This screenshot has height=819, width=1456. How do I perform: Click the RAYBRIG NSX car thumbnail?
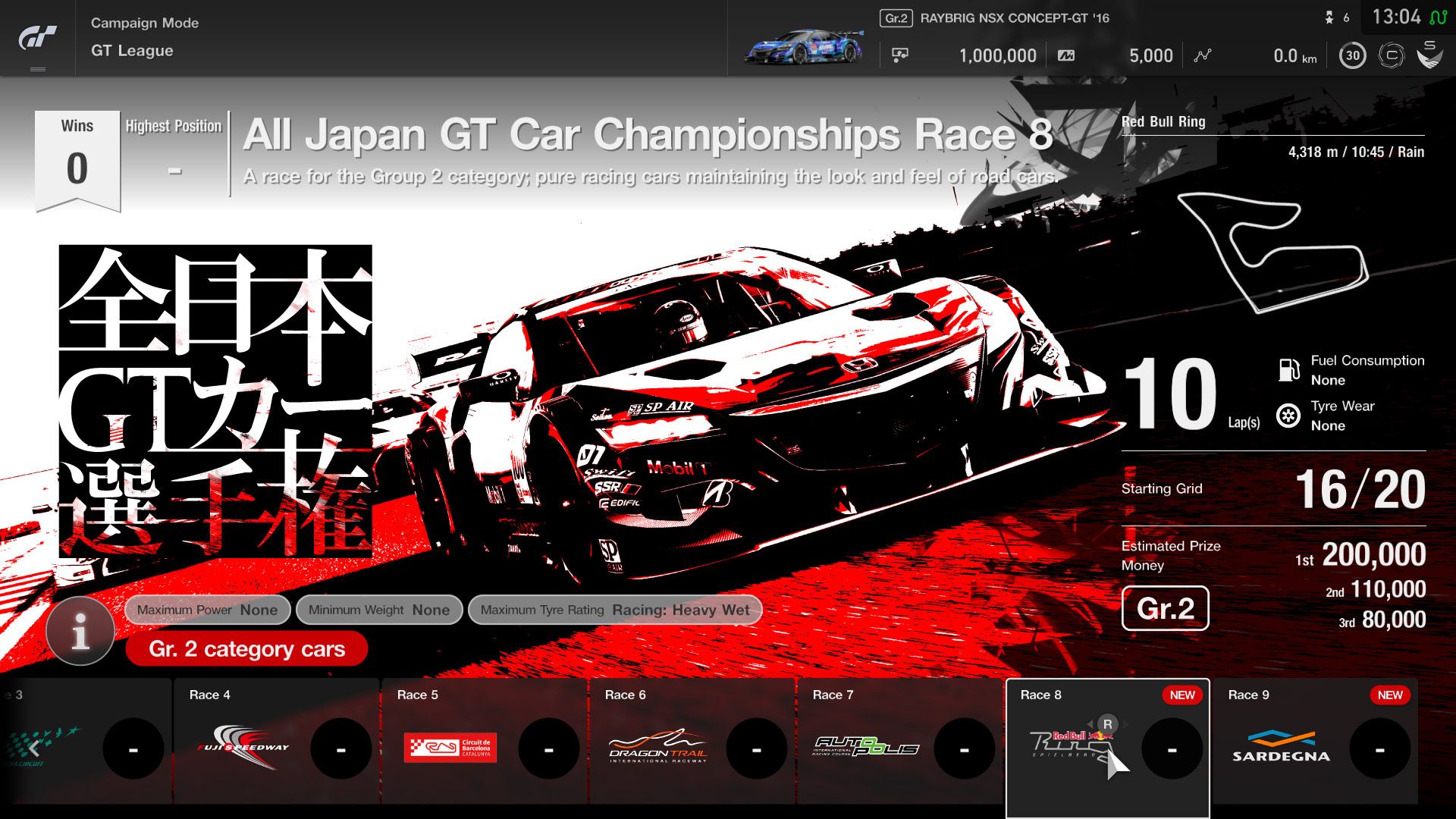click(x=804, y=47)
